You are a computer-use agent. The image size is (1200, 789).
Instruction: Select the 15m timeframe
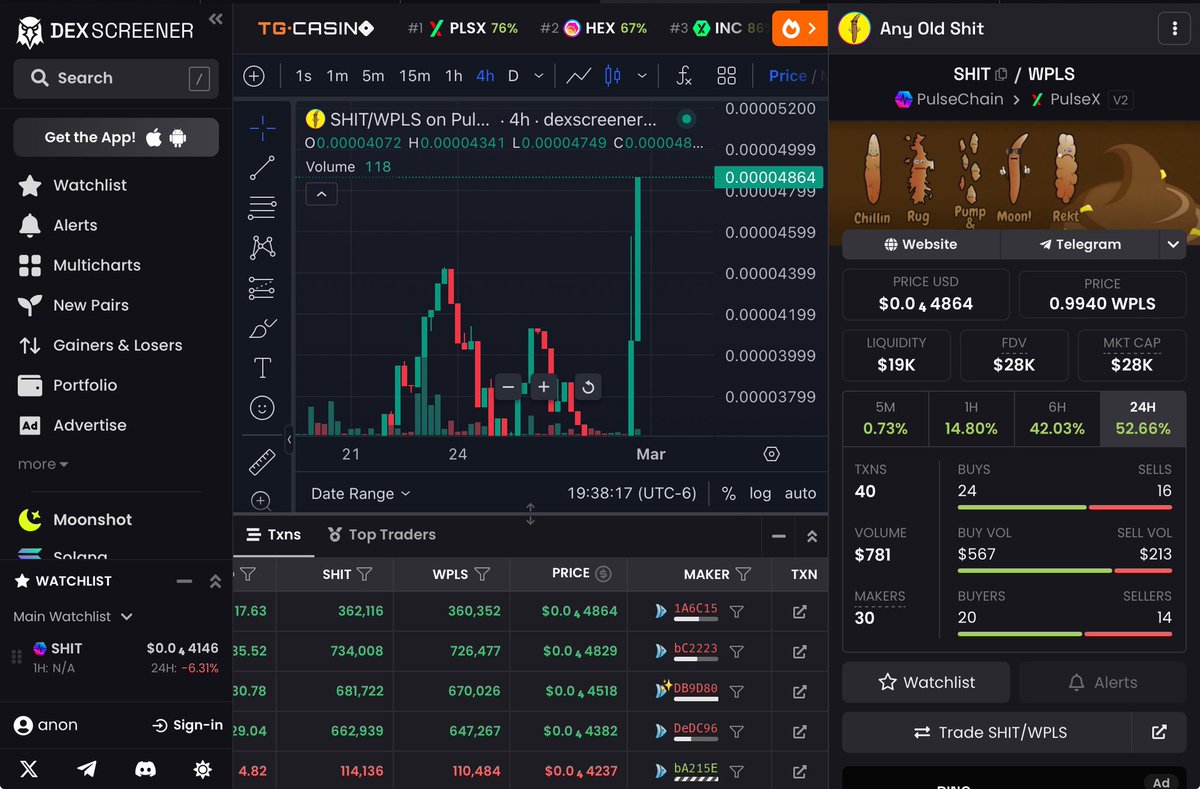(x=415, y=76)
